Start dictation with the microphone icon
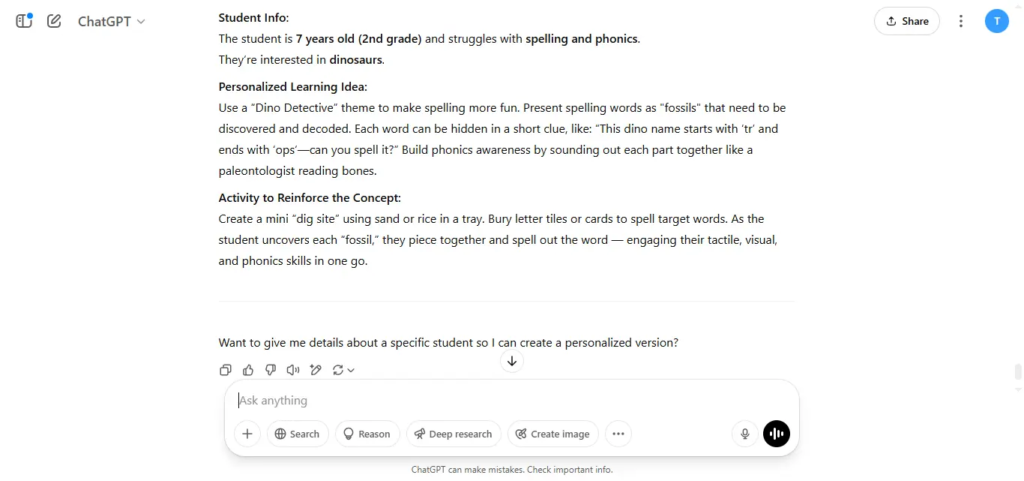Screen dimensions: 1024x481 coord(744,434)
